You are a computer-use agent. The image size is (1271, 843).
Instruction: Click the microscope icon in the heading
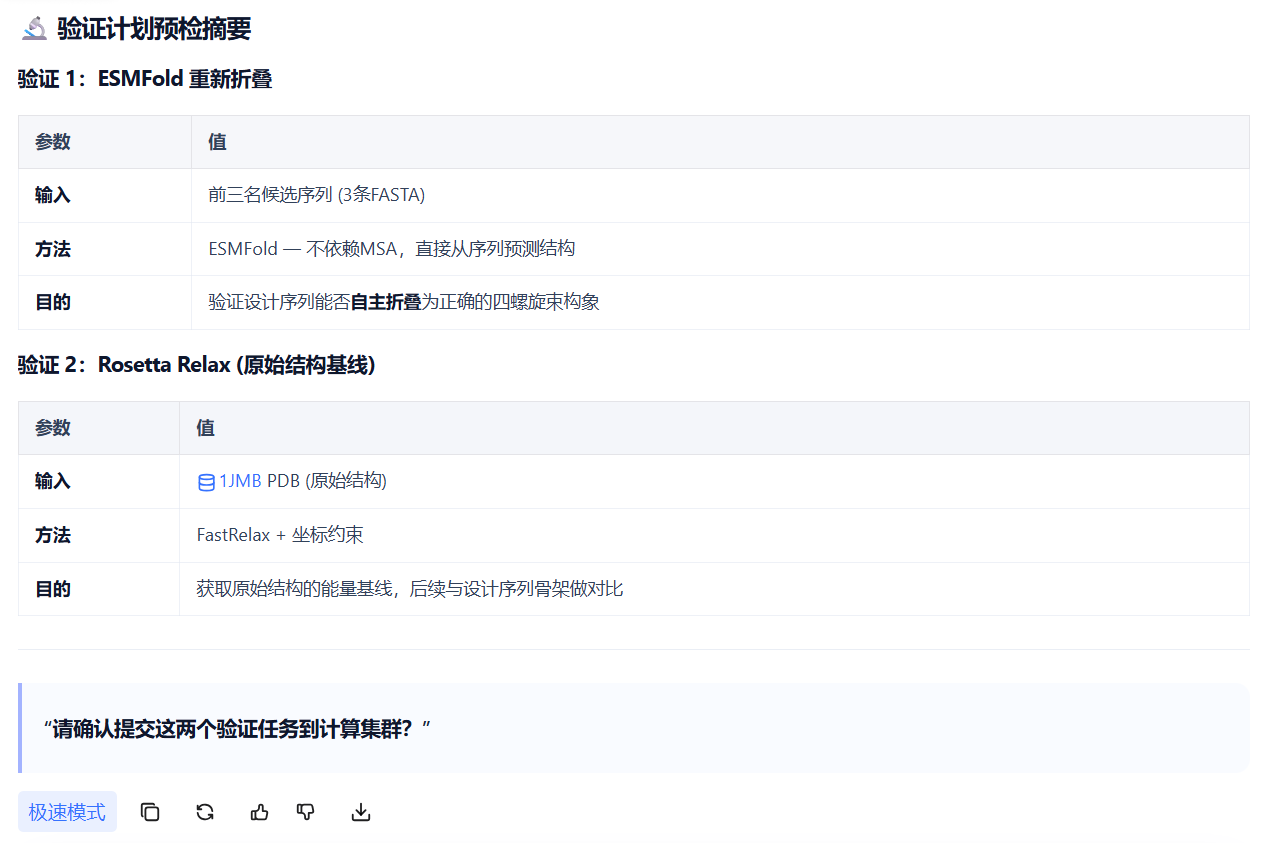[34, 29]
